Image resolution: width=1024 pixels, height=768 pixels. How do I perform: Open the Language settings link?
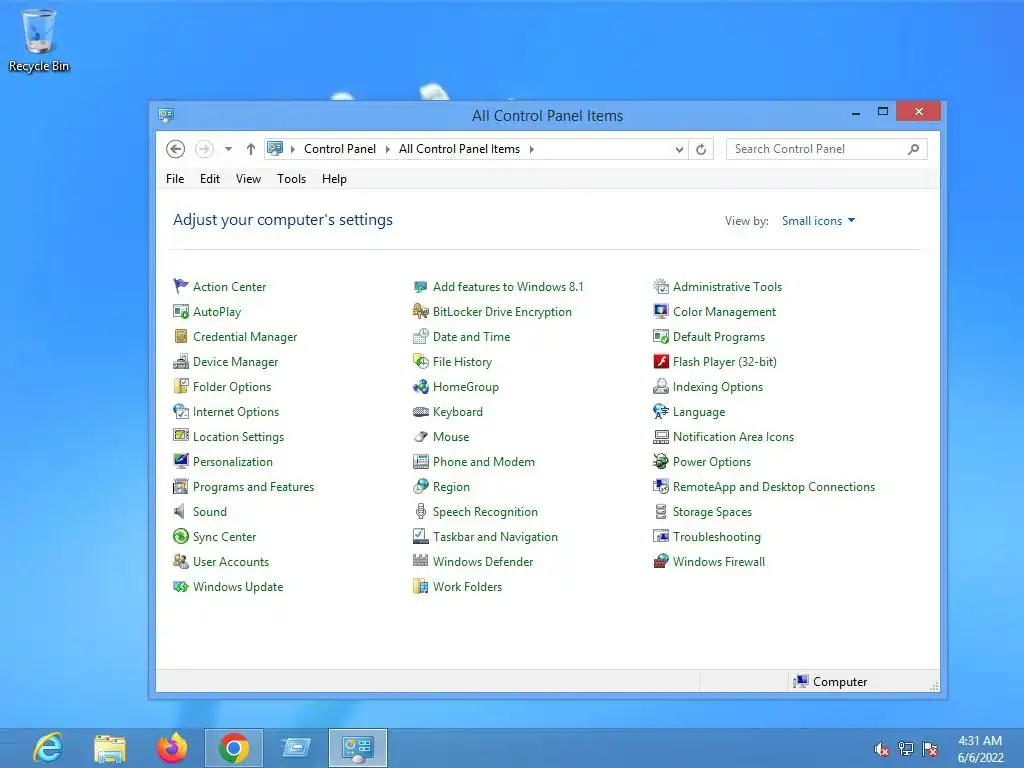coord(699,412)
